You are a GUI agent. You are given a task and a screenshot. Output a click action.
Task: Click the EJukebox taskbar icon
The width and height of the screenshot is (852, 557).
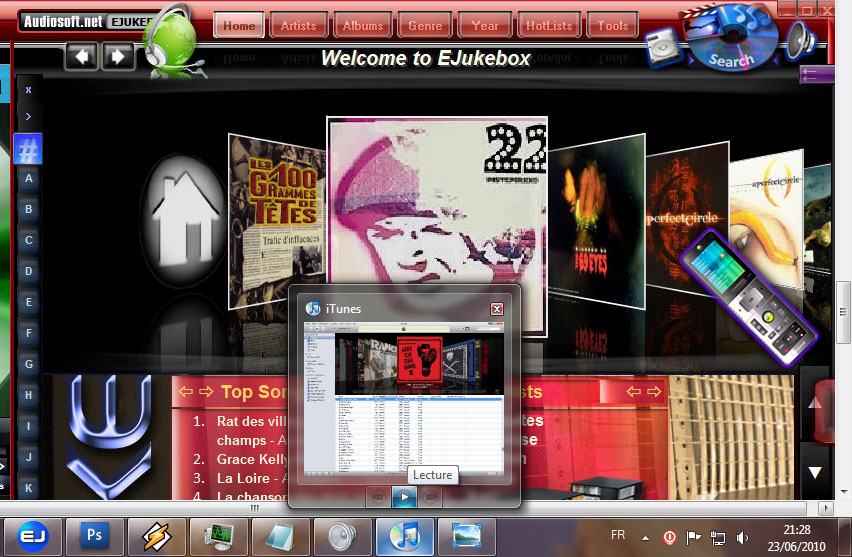click(33, 535)
